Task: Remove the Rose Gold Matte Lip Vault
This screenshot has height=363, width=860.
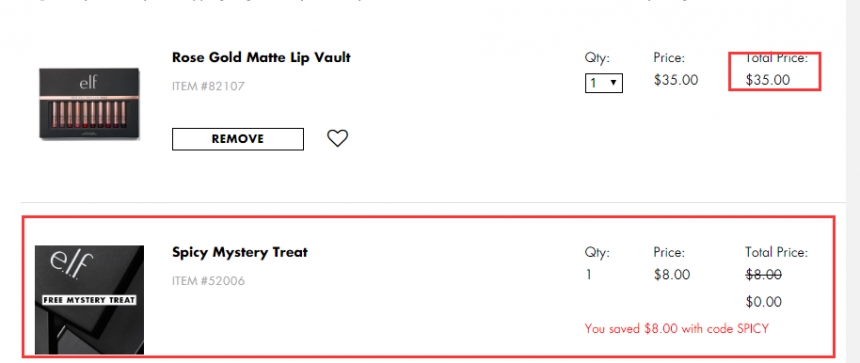Action: coord(237,139)
